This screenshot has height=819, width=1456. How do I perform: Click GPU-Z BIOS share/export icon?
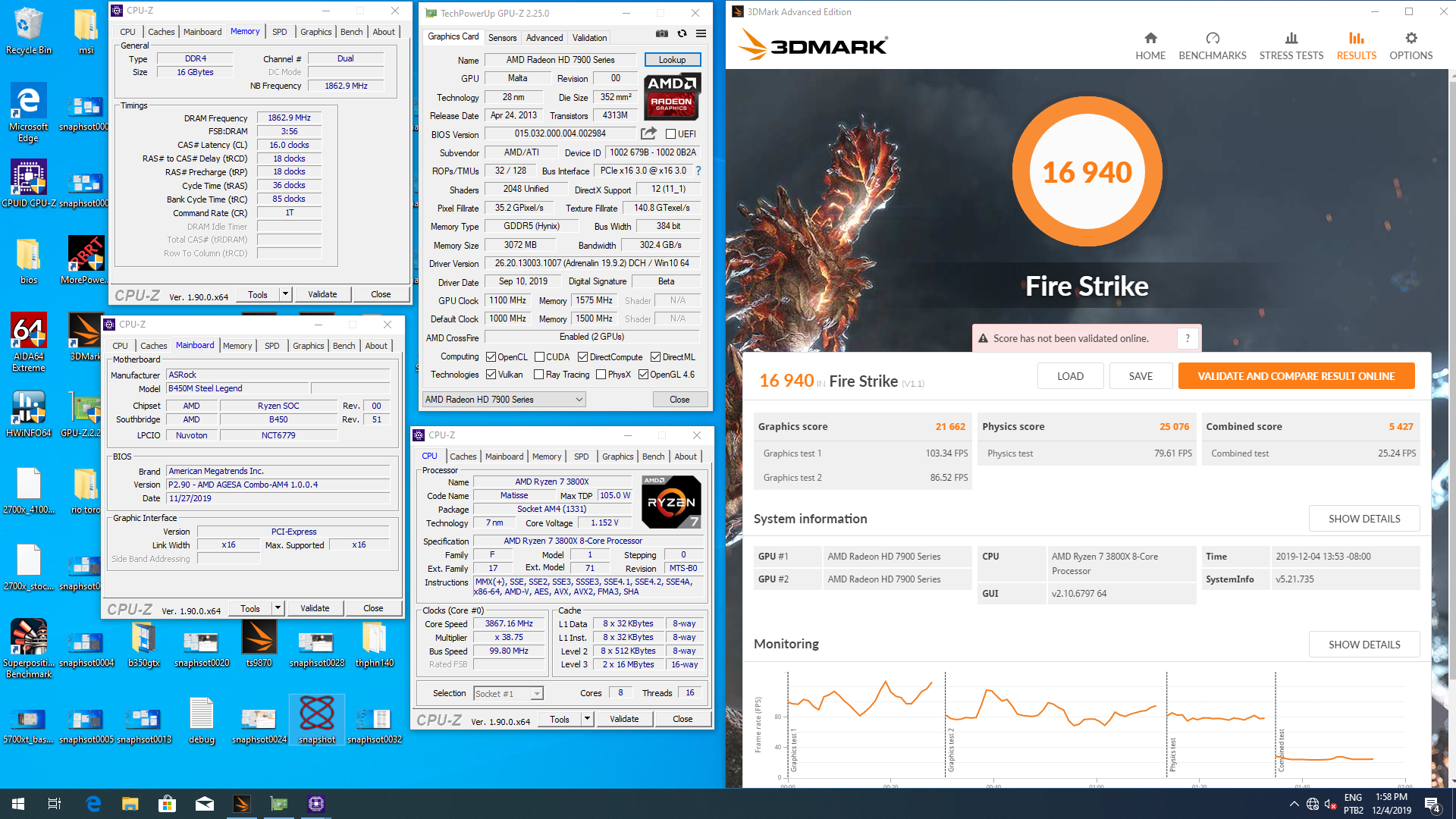[x=648, y=133]
